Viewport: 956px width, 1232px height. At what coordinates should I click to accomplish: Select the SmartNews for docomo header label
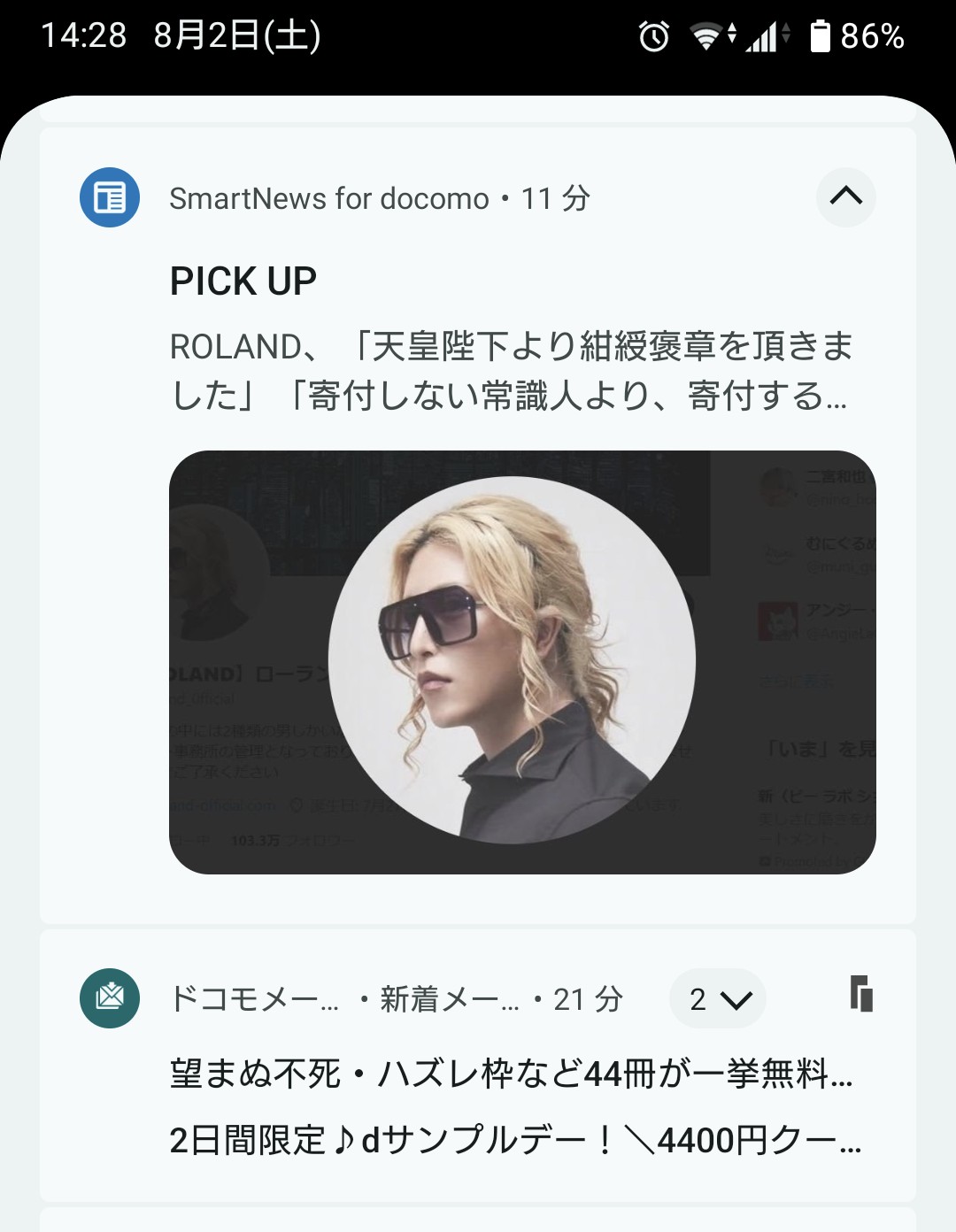[329, 198]
